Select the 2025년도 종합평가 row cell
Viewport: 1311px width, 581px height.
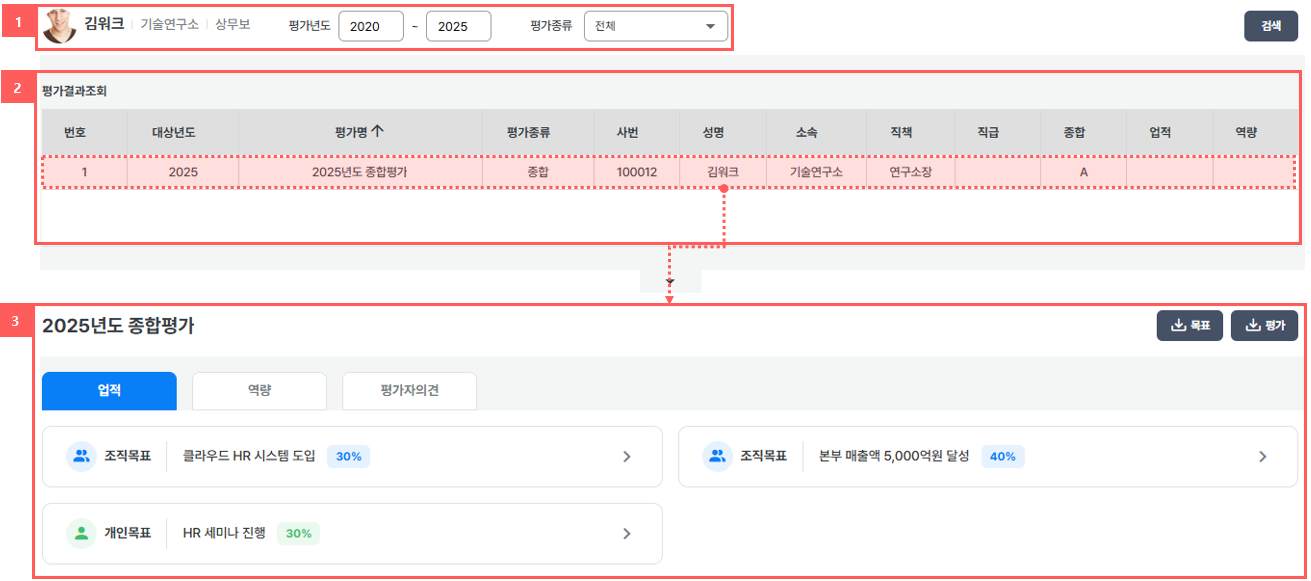(360, 172)
